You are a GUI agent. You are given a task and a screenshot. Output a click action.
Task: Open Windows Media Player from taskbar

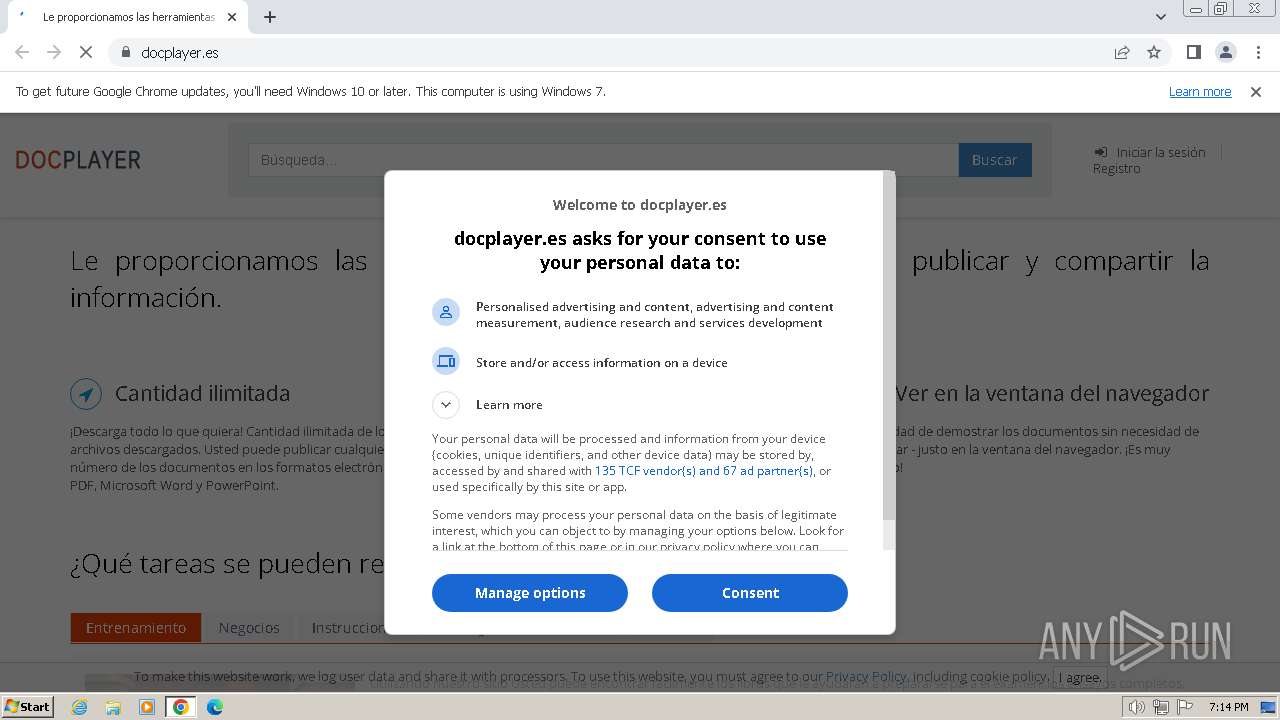[x=147, y=707]
